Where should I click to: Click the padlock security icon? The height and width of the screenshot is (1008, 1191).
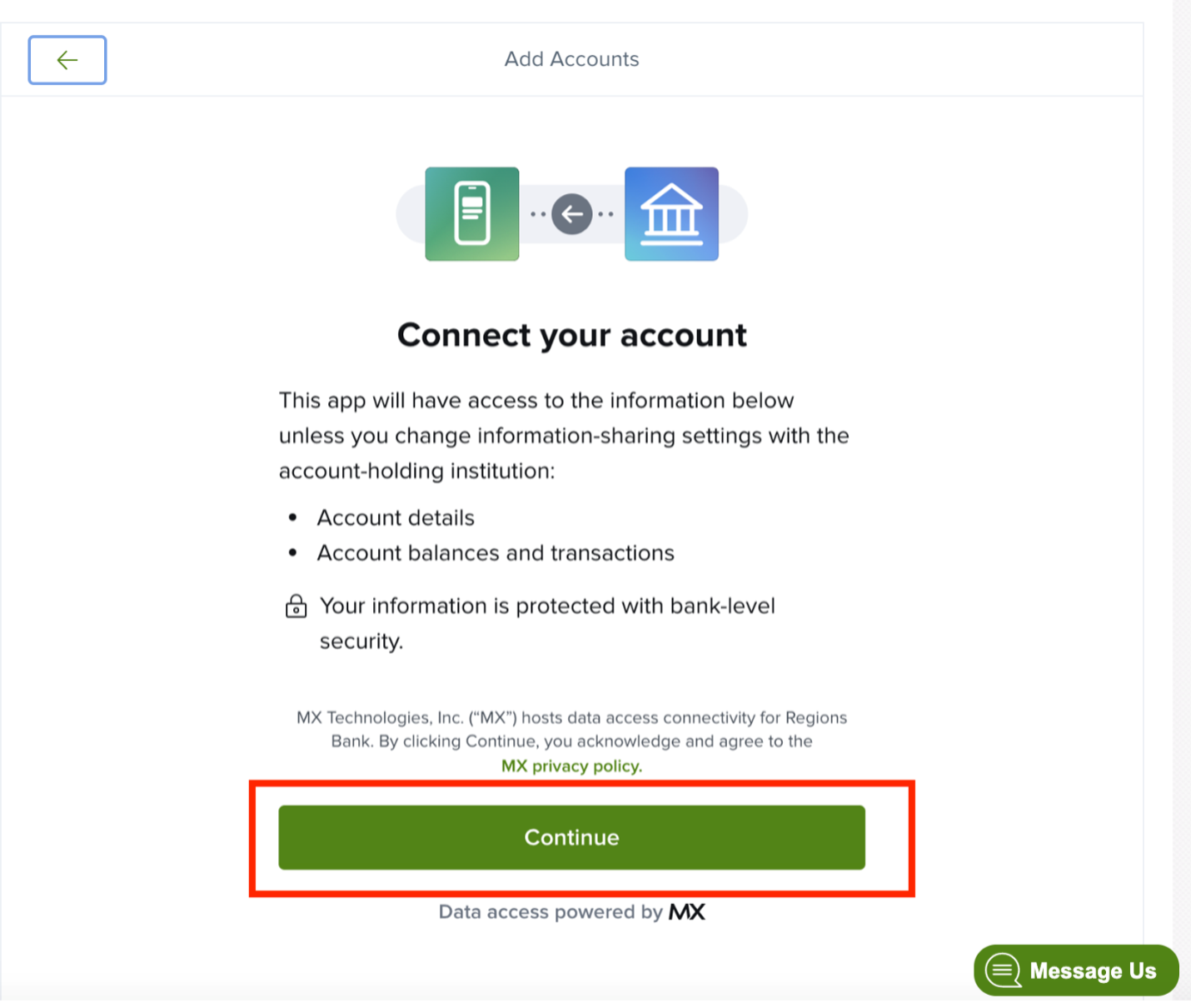(x=296, y=606)
